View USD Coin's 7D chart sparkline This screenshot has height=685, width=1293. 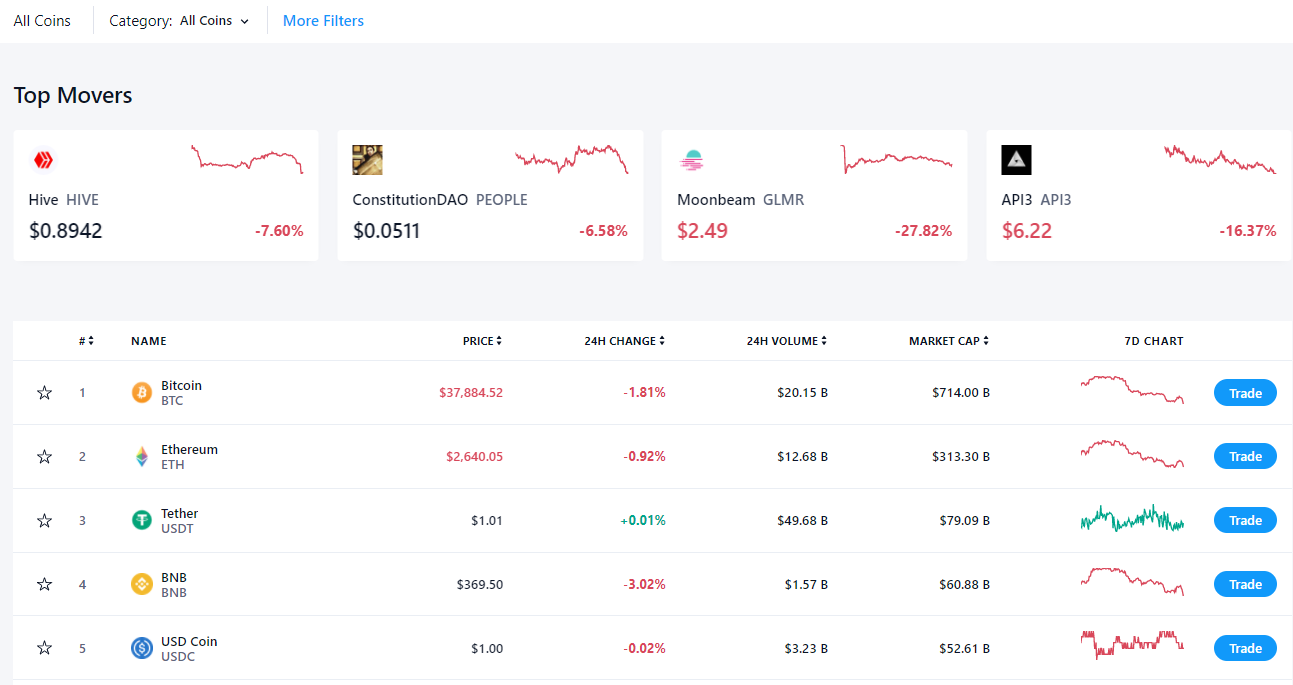pos(1132,644)
